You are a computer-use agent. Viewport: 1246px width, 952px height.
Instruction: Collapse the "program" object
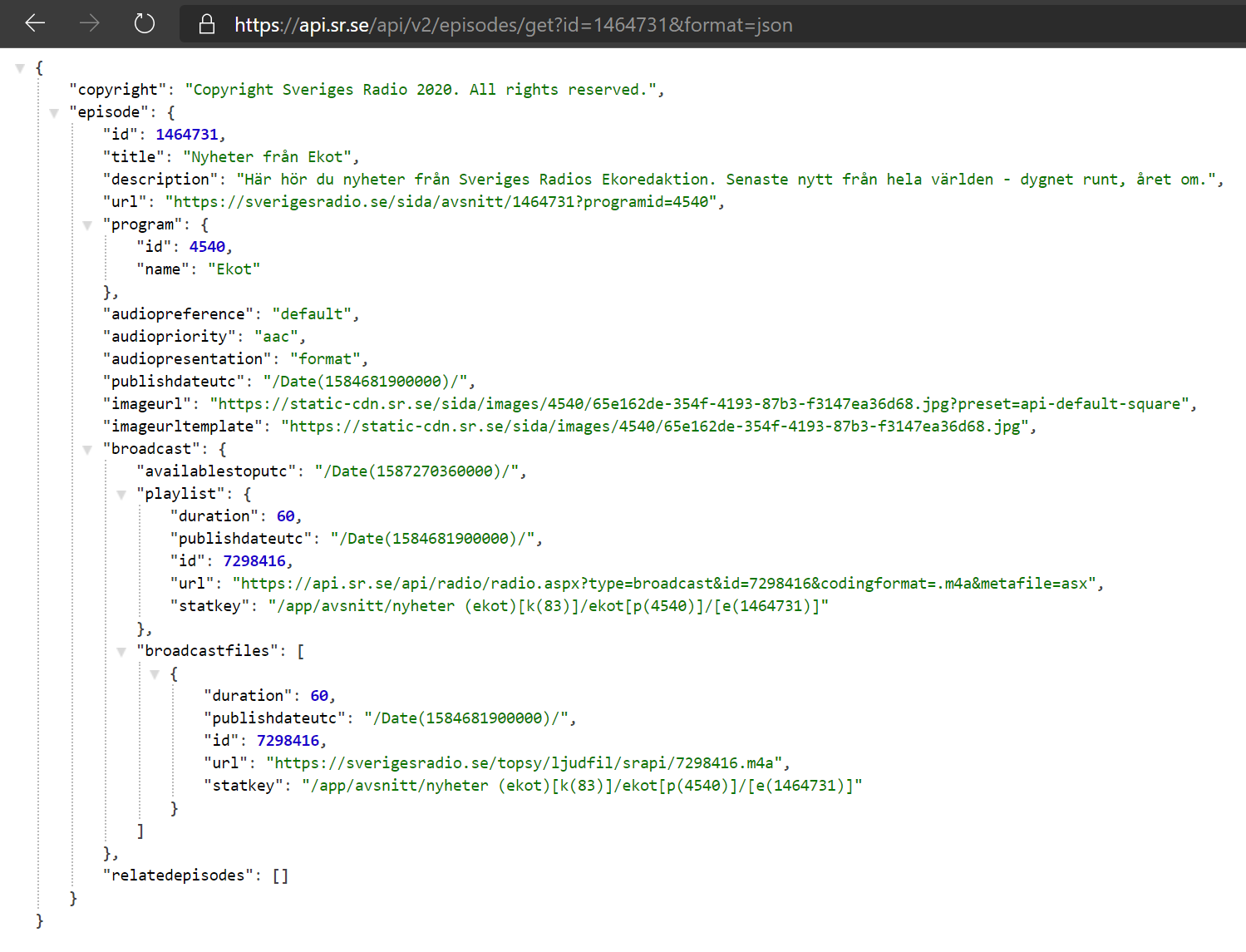[87, 225]
